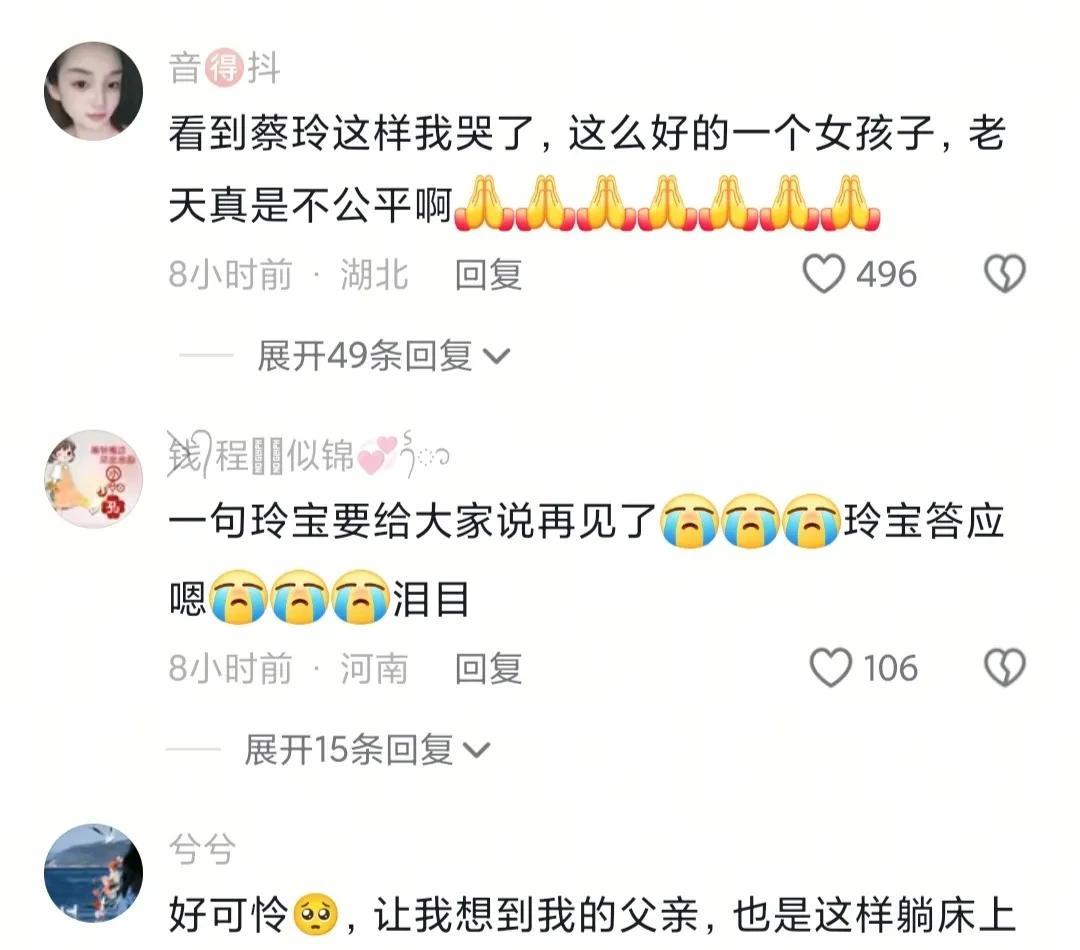Open 音得抖 profile avatar
1080x950 pixels.
pyautogui.click(x=94, y=92)
